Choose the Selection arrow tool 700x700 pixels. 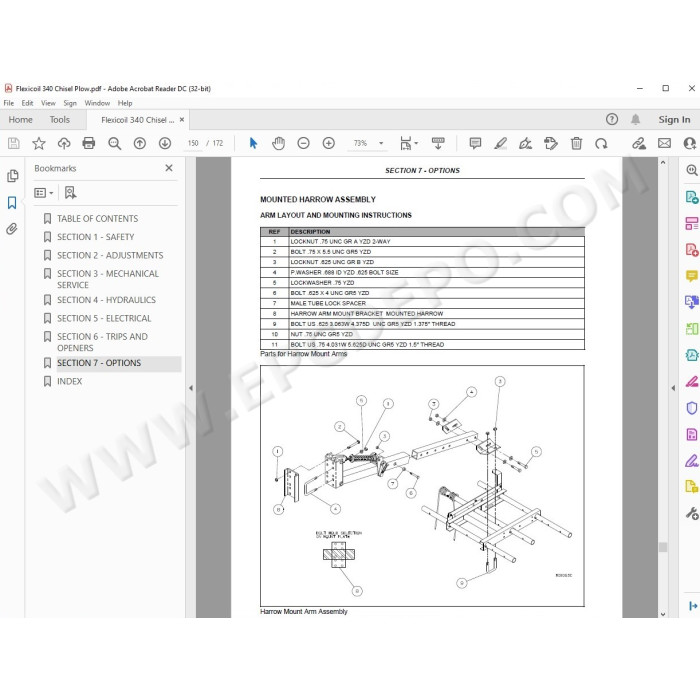tap(253, 143)
